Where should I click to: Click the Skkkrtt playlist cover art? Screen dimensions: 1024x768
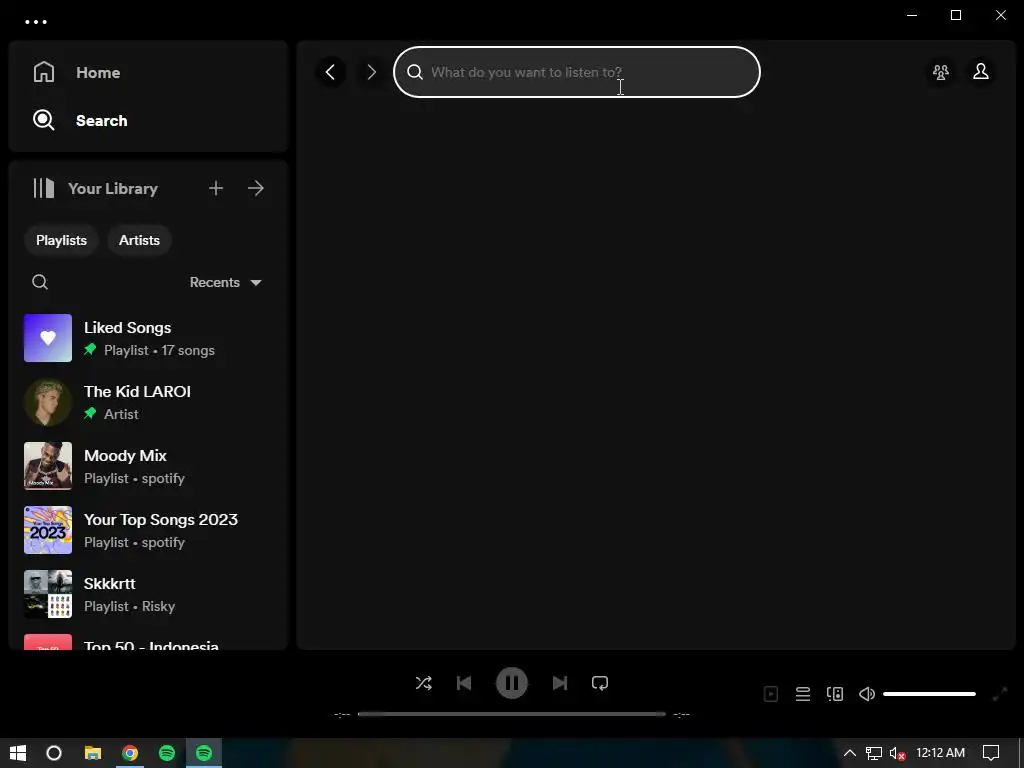pyautogui.click(x=48, y=594)
